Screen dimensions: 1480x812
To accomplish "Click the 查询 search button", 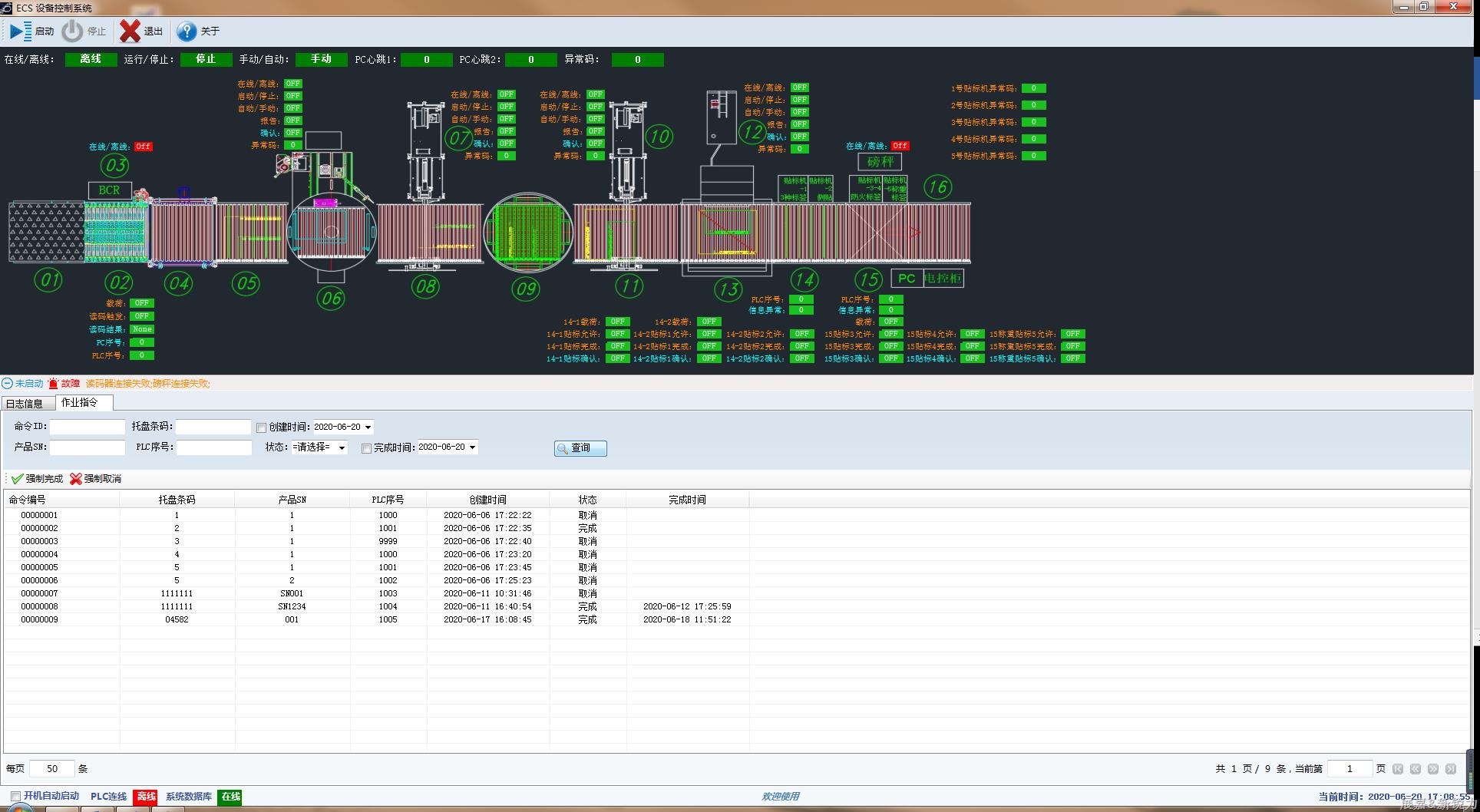I will [x=580, y=448].
